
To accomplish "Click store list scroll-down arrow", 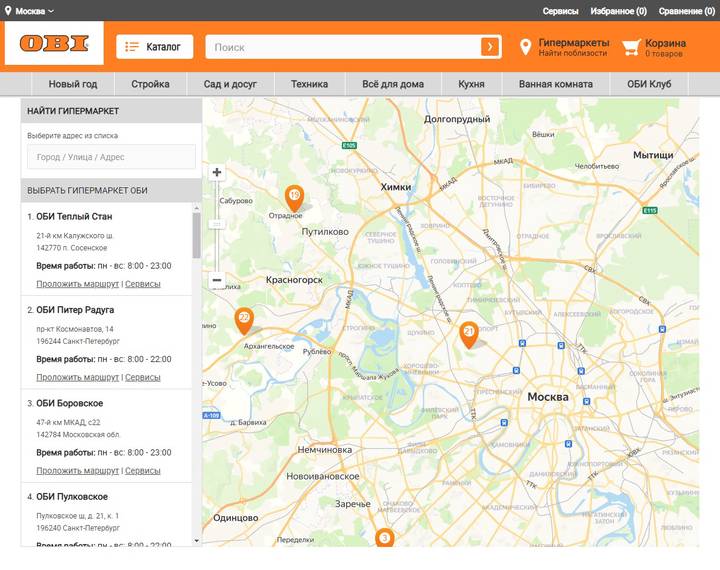I will coord(197,541).
